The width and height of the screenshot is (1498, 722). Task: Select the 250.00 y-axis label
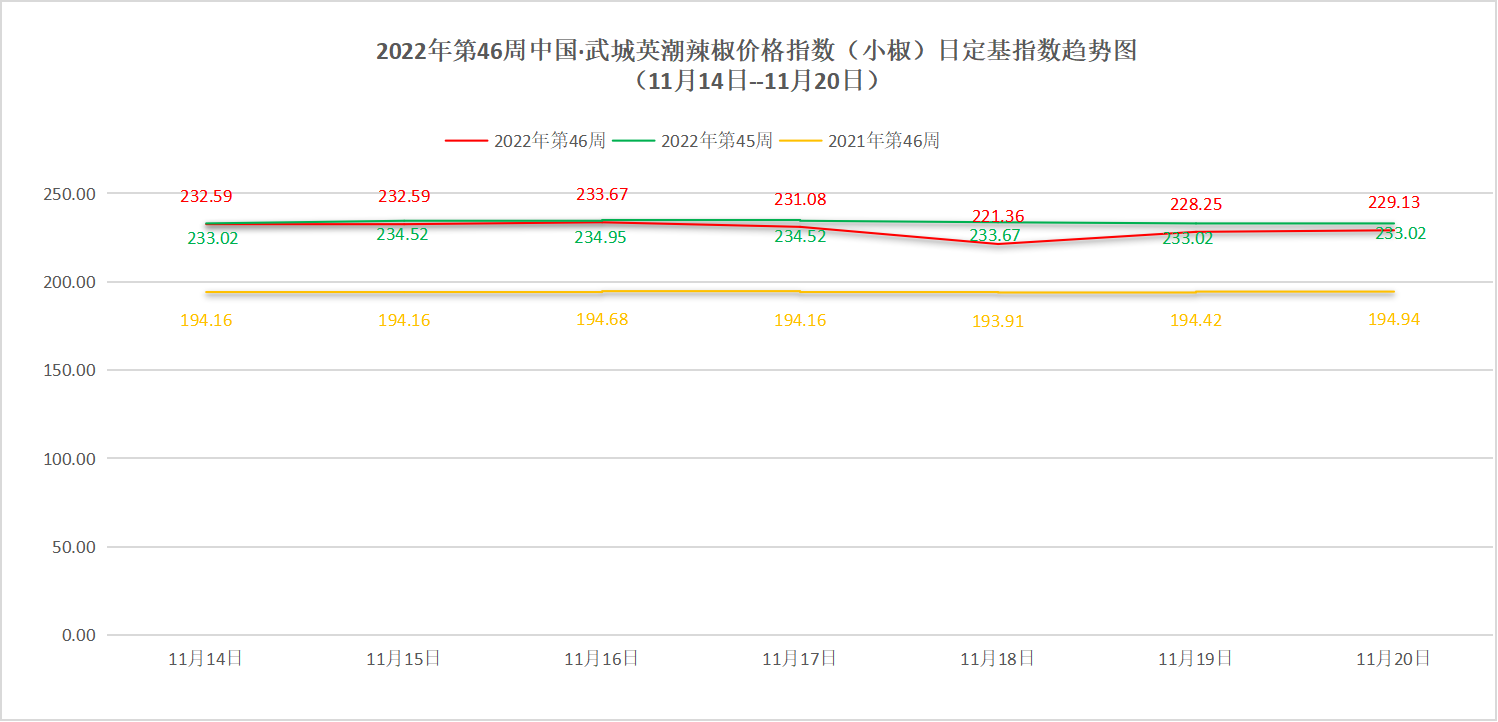click(x=72, y=194)
